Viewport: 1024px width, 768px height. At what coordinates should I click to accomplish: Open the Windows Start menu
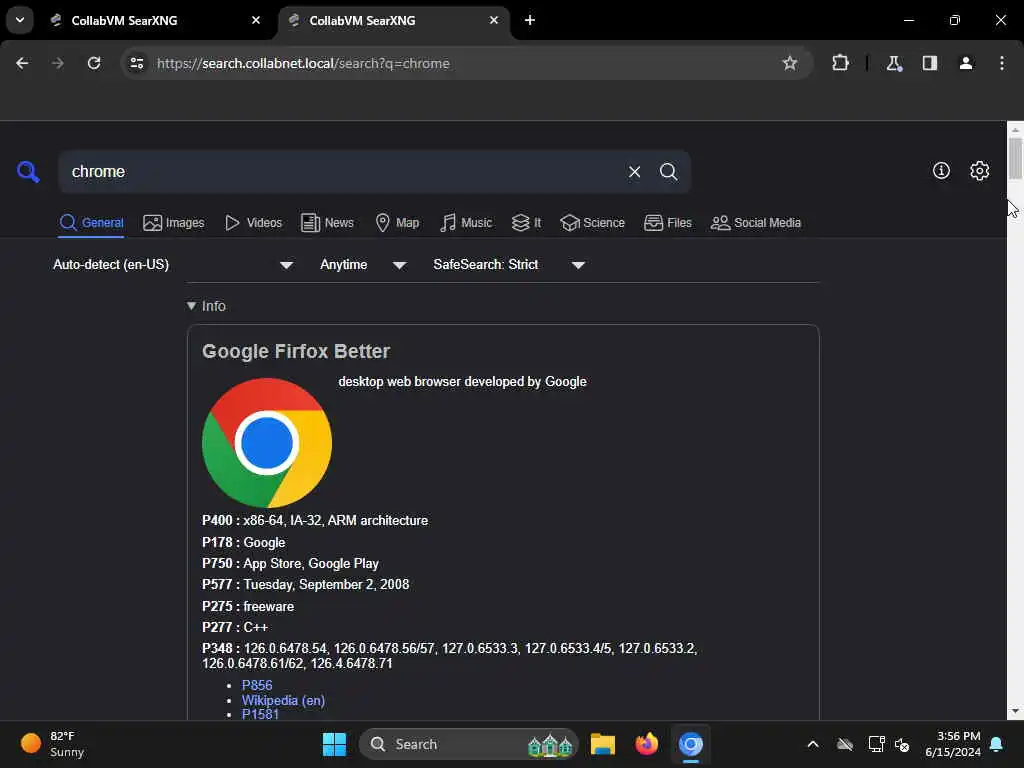334,744
